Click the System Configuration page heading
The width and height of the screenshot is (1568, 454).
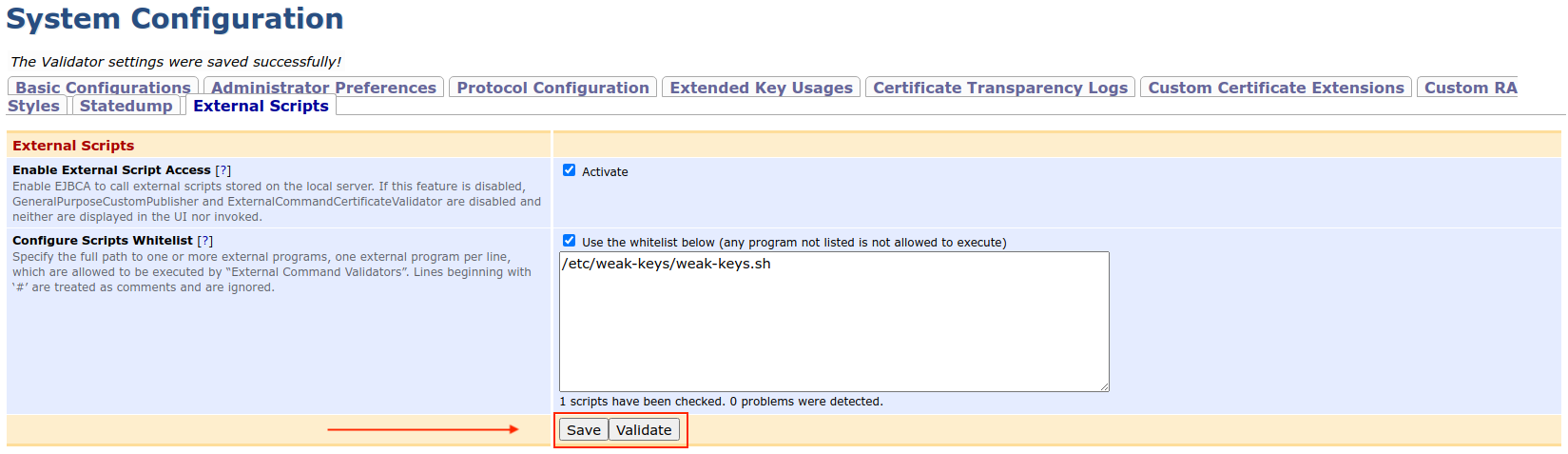click(175, 19)
